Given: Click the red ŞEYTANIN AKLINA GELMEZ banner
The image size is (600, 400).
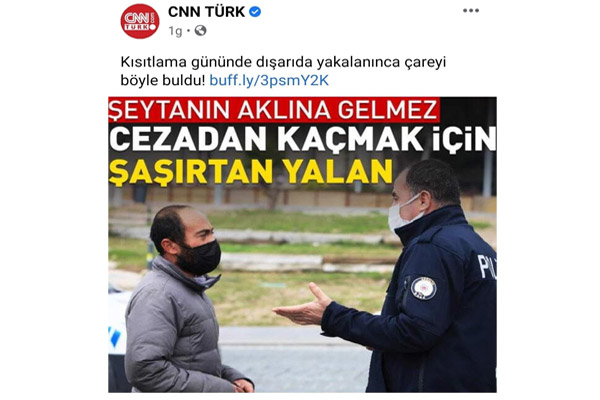Looking at the screenshot, I should pyautogui.click(x=274, y=110).
